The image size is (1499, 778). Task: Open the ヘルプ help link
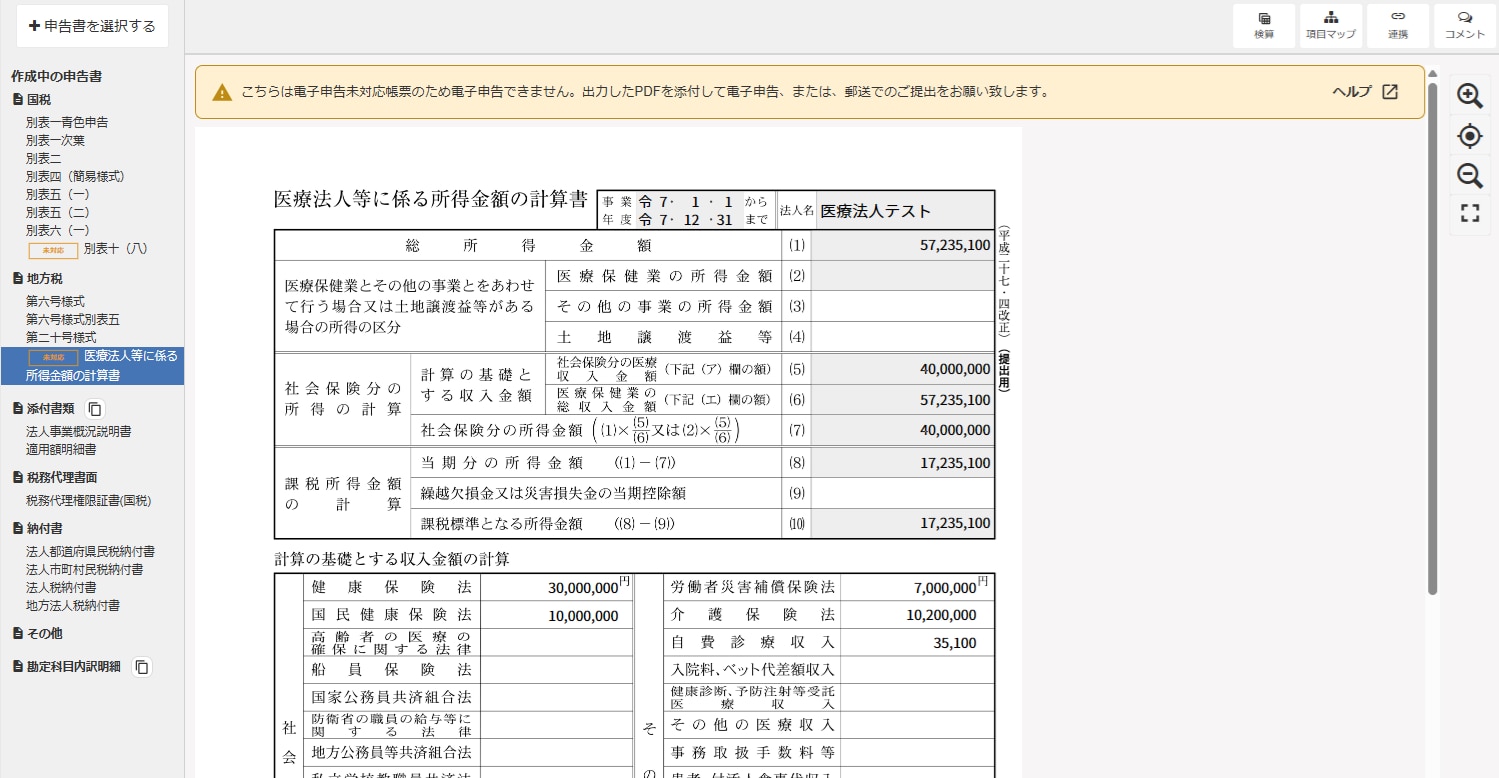(x=1364, y=92)
